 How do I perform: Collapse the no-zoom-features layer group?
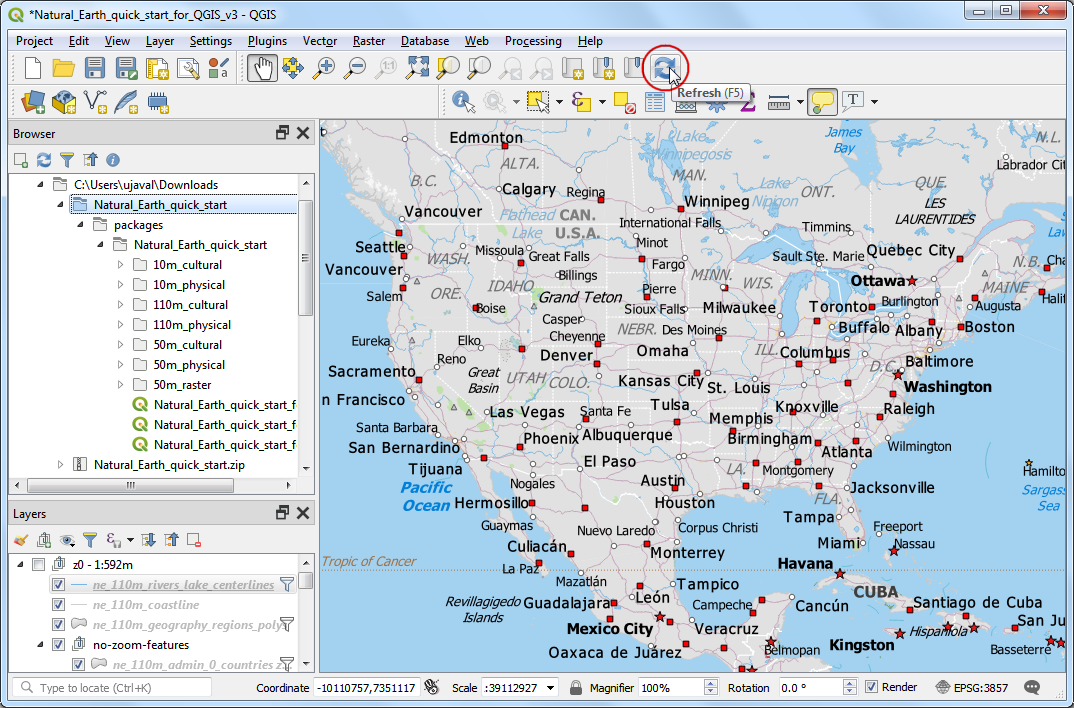[41, 645]
